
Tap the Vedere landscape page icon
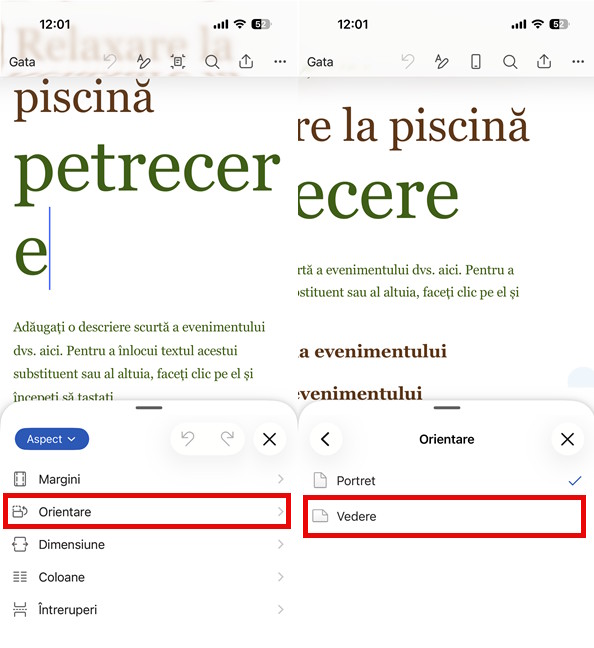320,516
